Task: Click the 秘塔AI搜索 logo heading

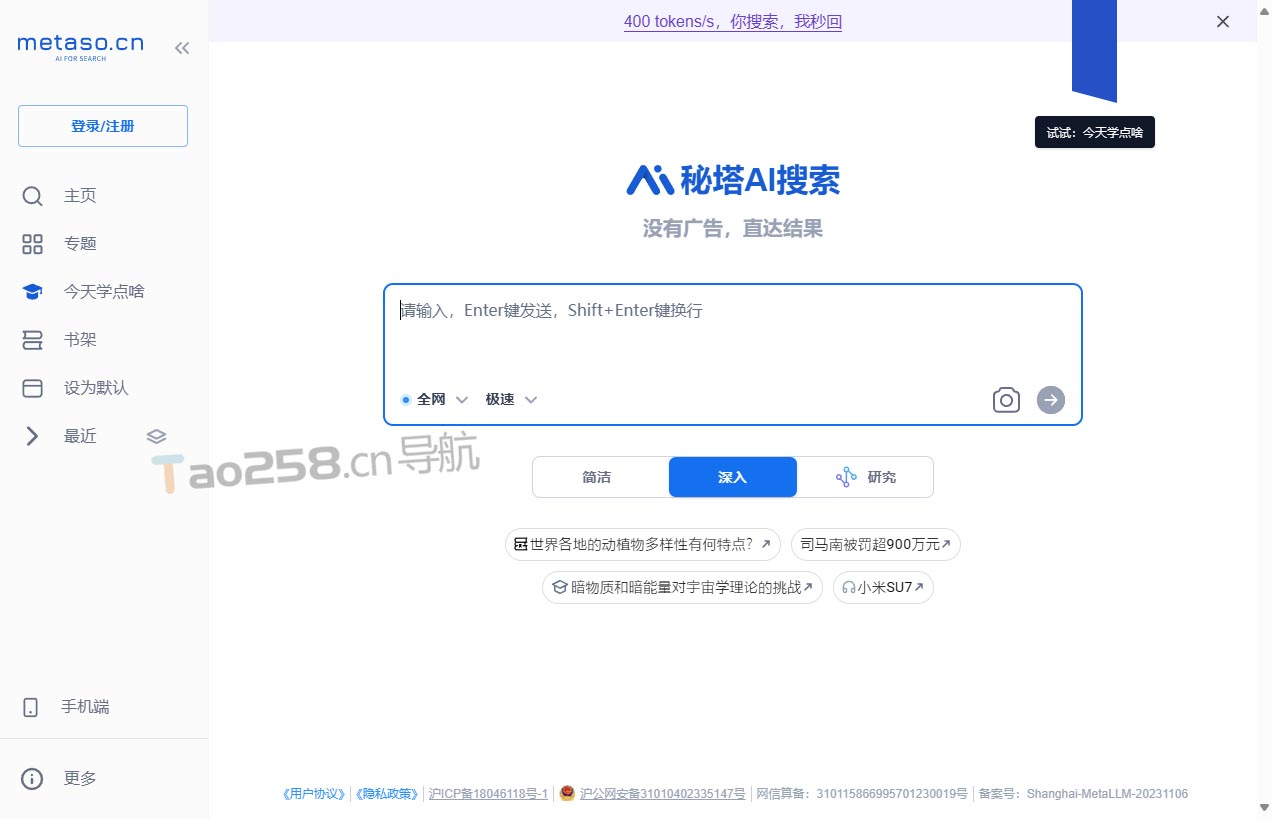Action: tap(733, 180)
